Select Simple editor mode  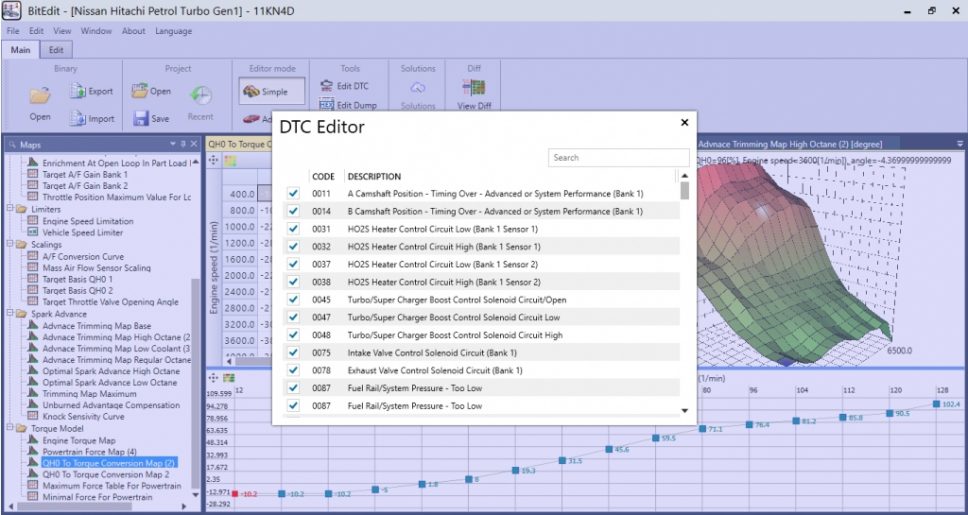pos(271,91)
